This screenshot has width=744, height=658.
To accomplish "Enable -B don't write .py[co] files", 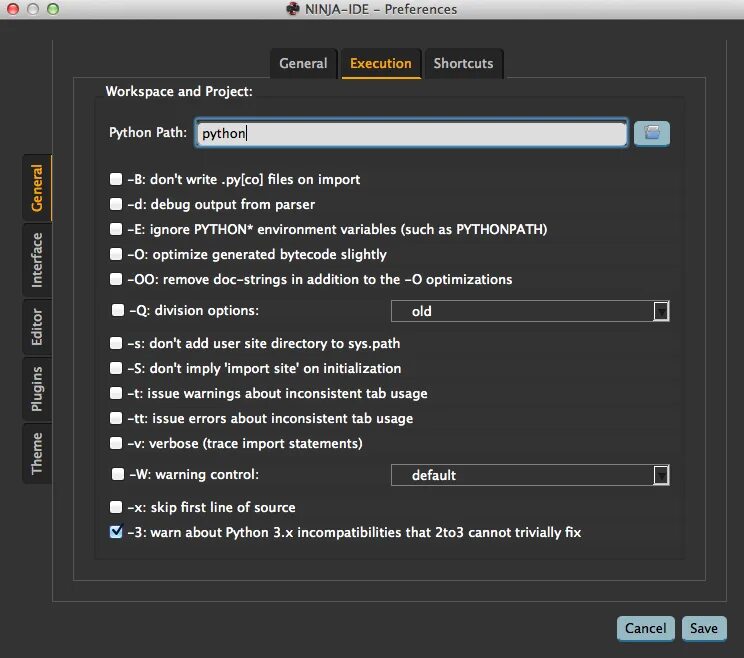I will pyautogui.click(x=116, y=180).
